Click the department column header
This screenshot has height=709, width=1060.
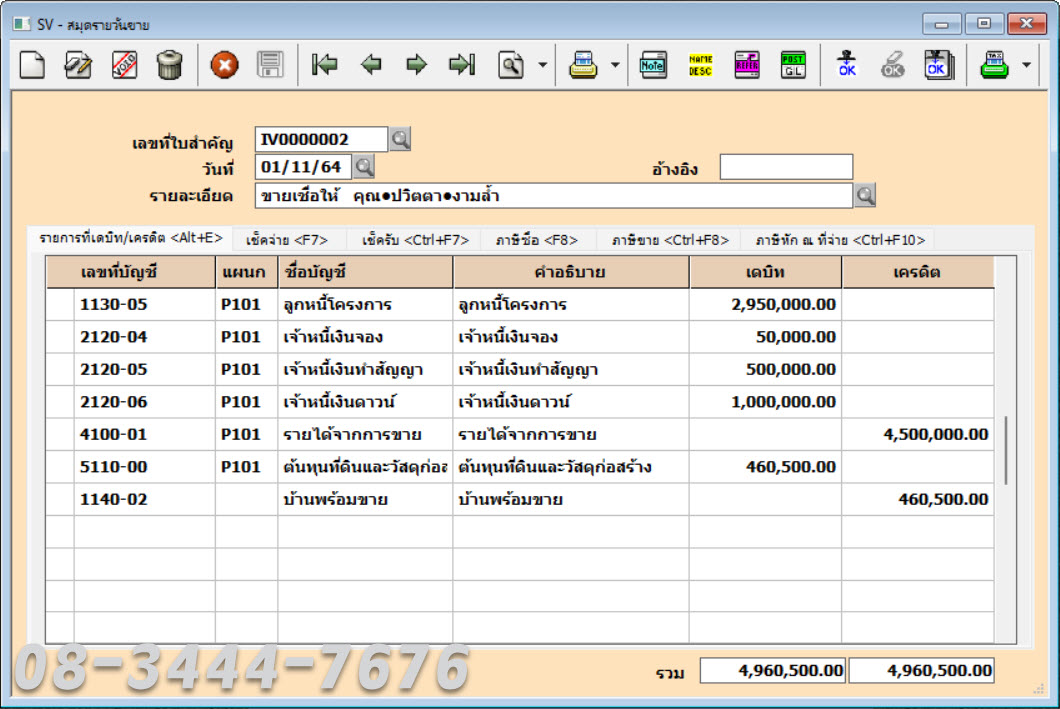pyautogui.click(x=247, y=272)
